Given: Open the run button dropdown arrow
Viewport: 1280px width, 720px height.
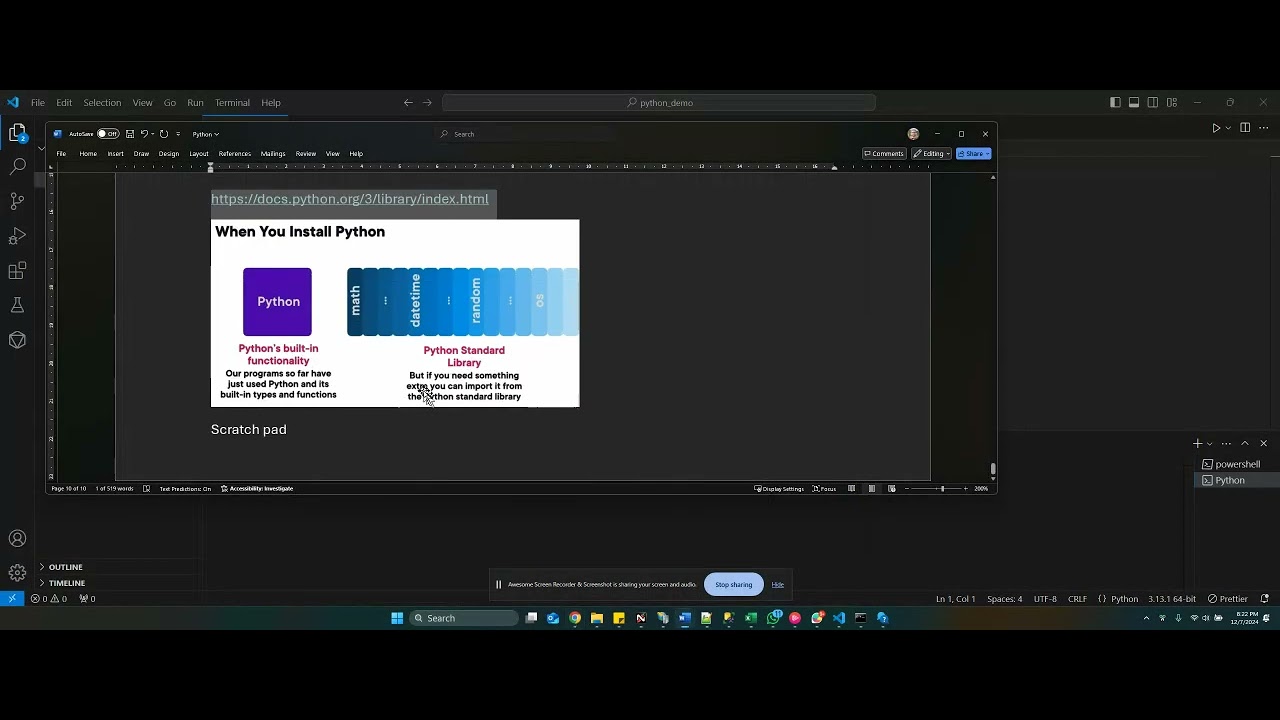Looking at the screenshot, I should pos(1229,128).
